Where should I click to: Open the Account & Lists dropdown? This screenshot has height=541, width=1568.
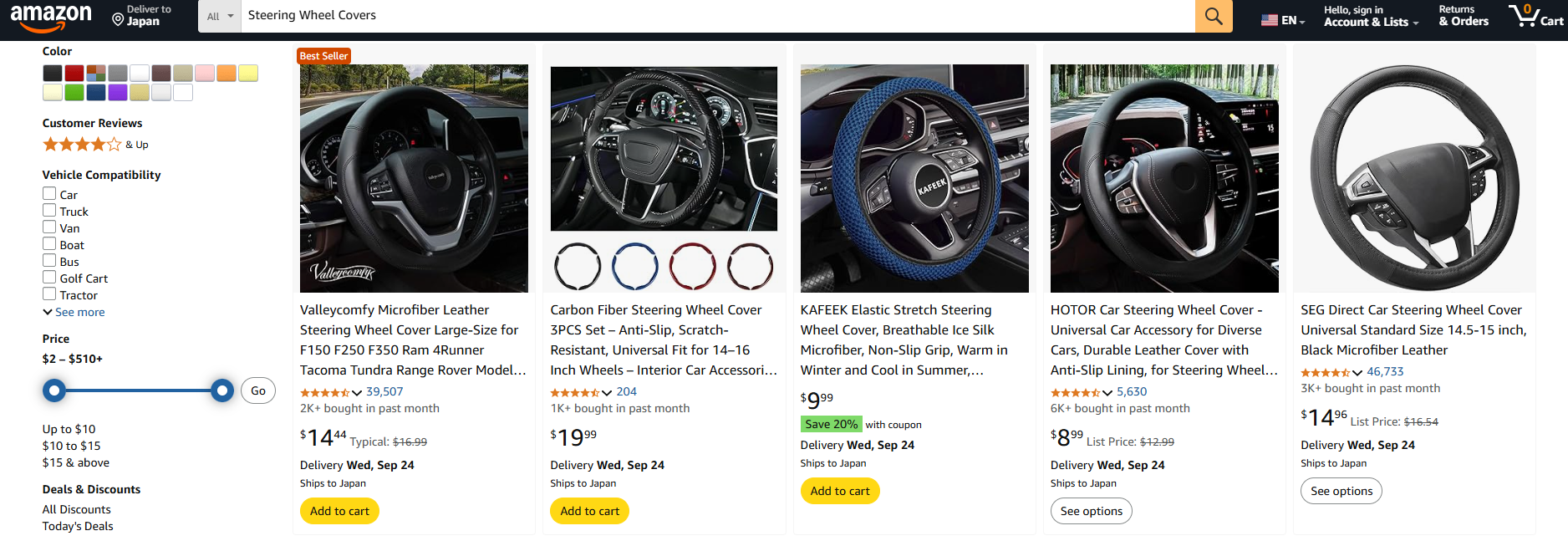(1369, 17)
